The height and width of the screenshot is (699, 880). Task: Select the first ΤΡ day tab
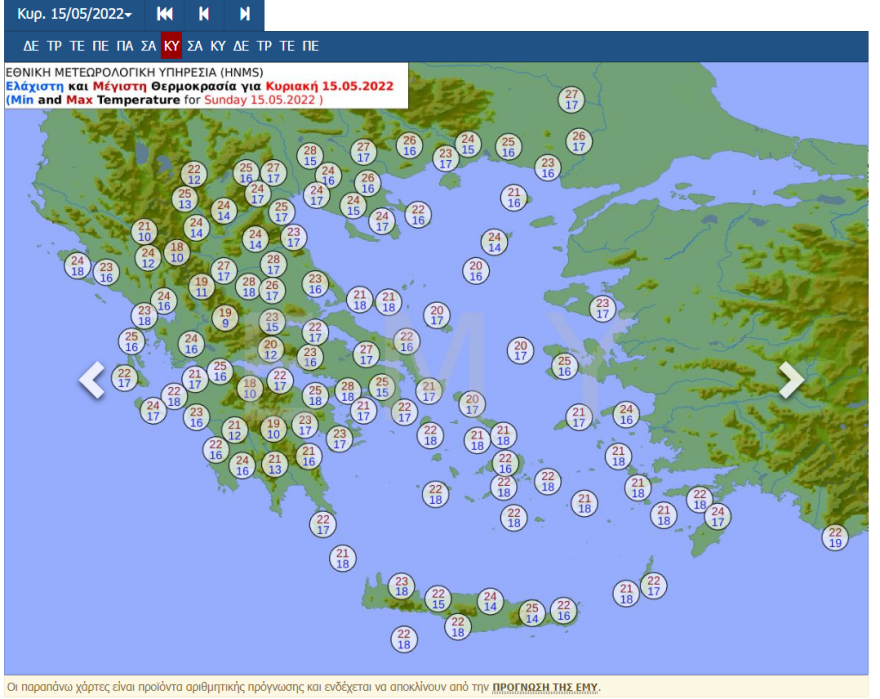tap(54, 46)
